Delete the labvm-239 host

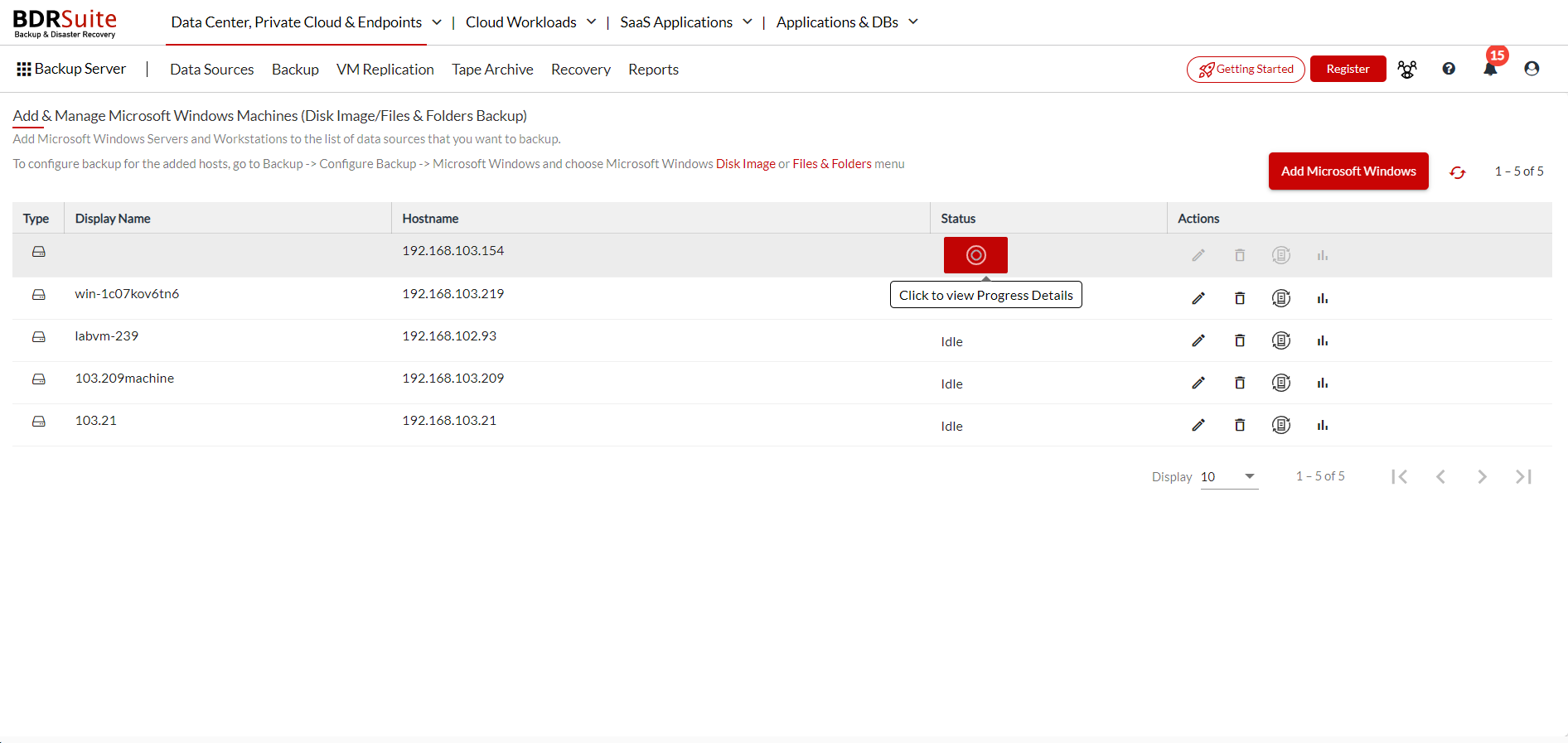click(x=1240, y=340)
